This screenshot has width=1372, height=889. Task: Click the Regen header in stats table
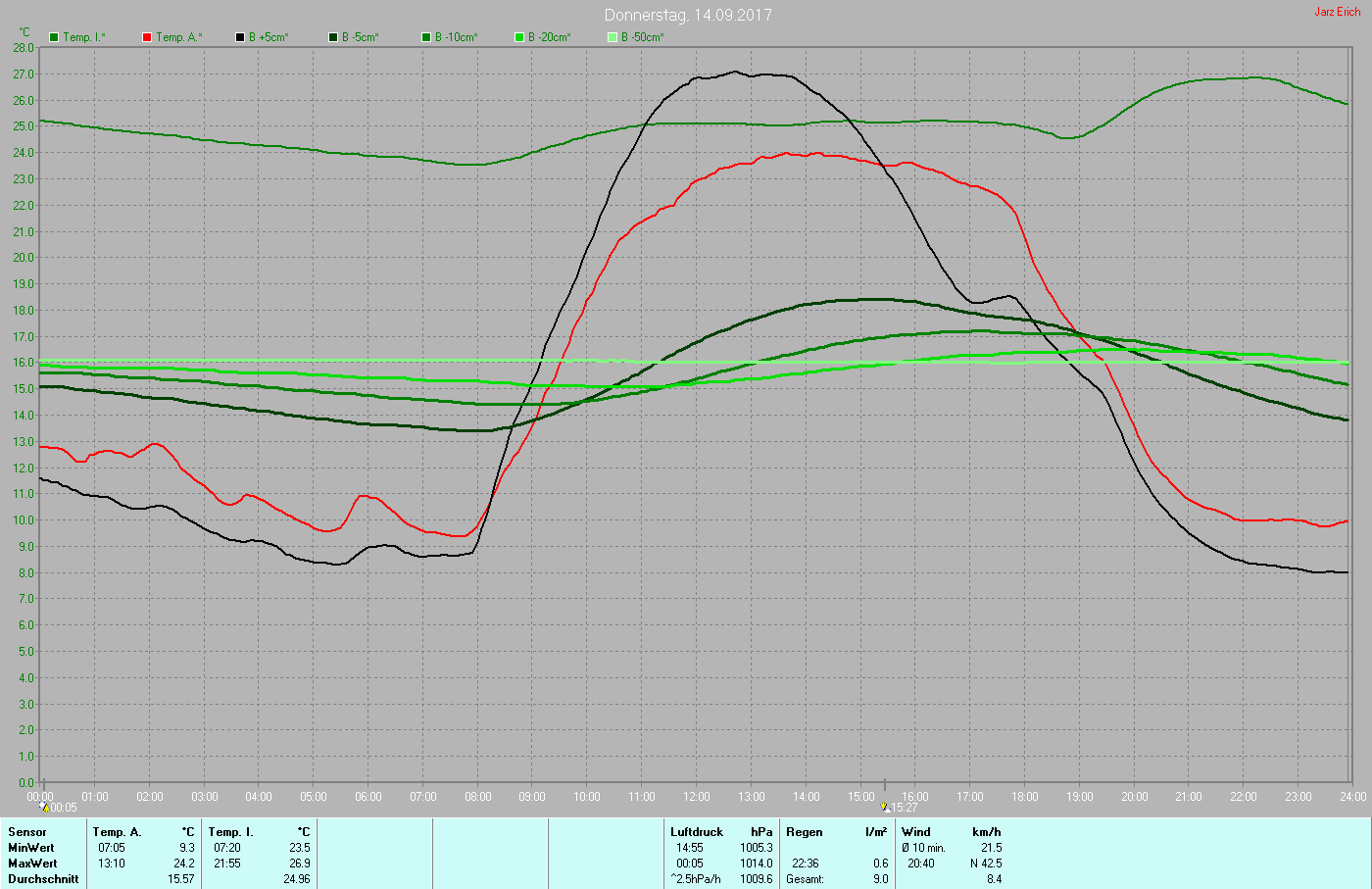click(805, 832)
